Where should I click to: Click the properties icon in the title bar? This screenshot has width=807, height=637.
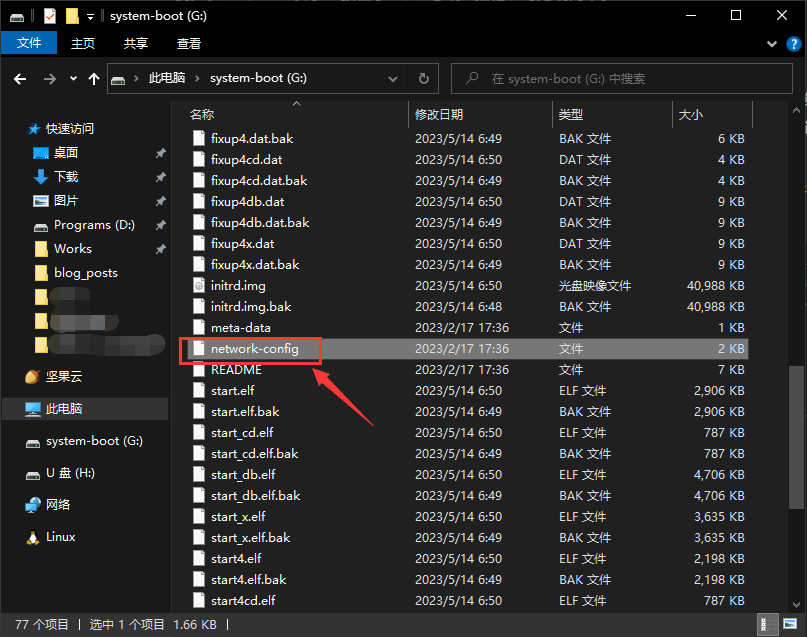click(49, 16)
